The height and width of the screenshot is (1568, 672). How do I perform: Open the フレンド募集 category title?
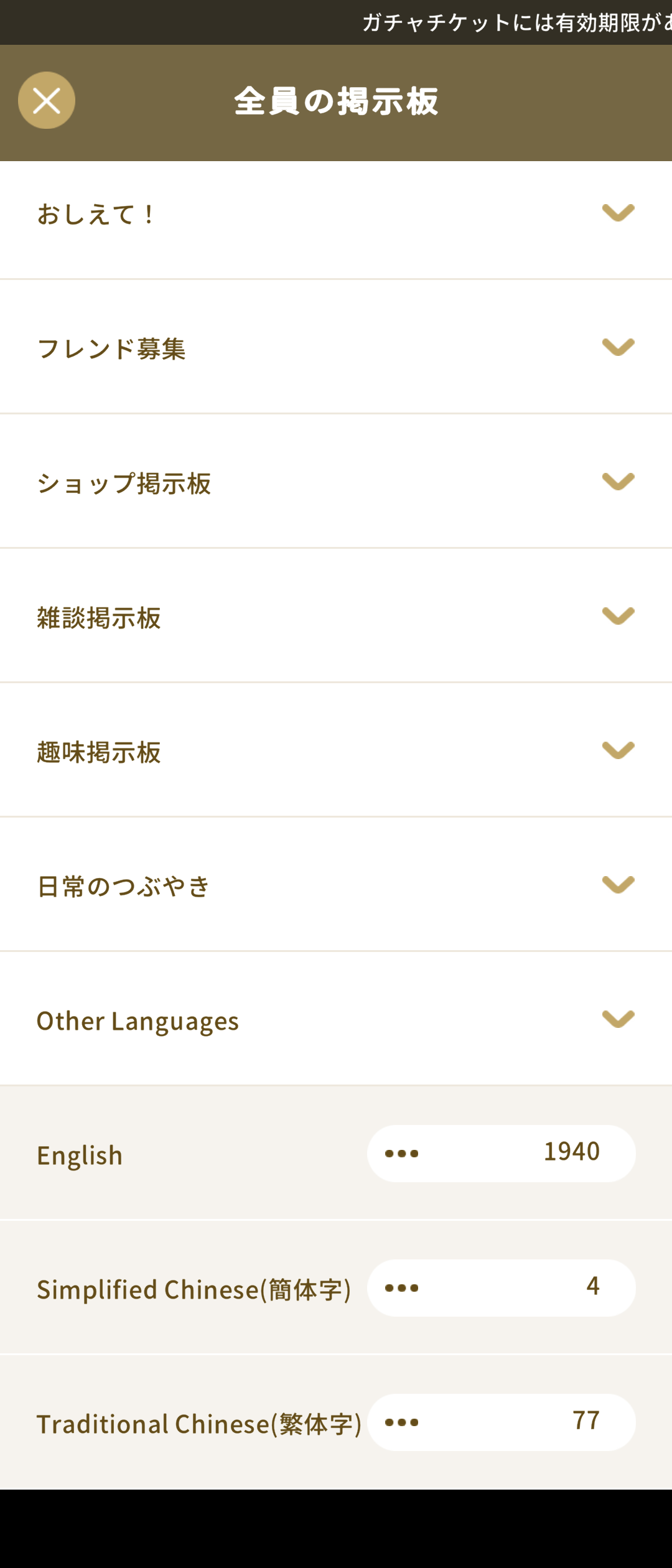[x=111, y=349]
